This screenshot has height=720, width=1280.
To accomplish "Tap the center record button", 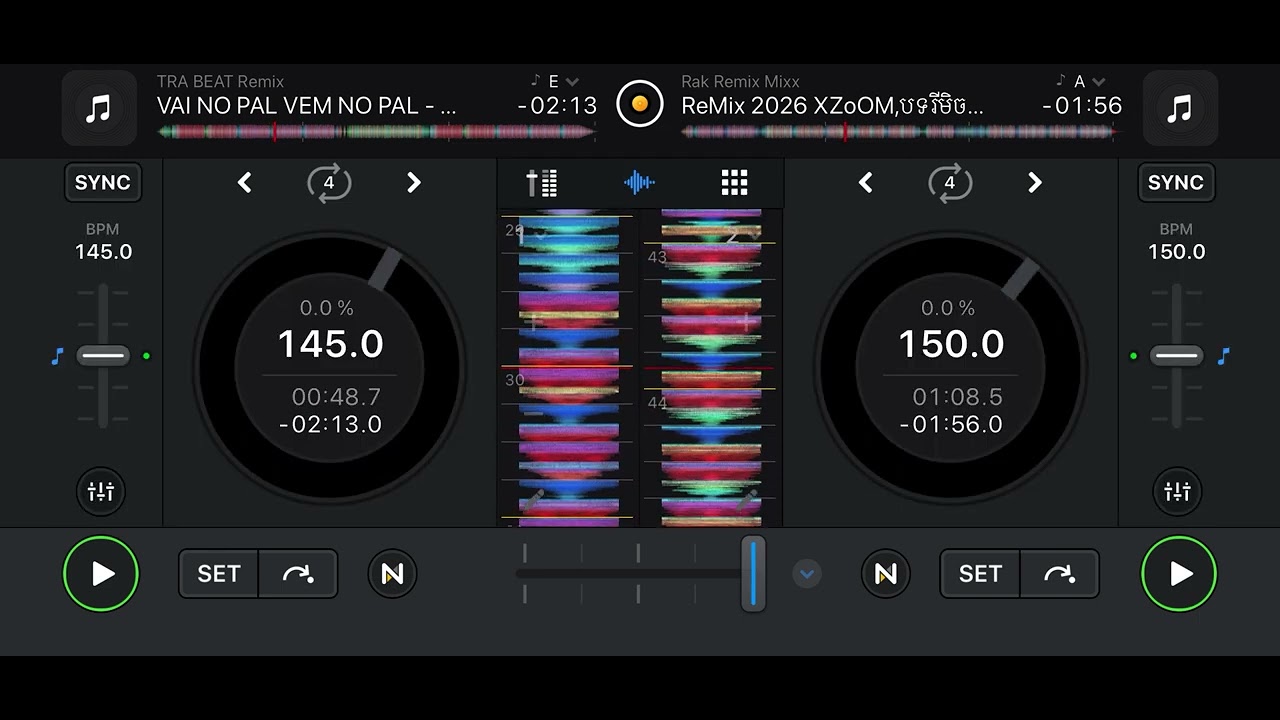I will [640, 104].
